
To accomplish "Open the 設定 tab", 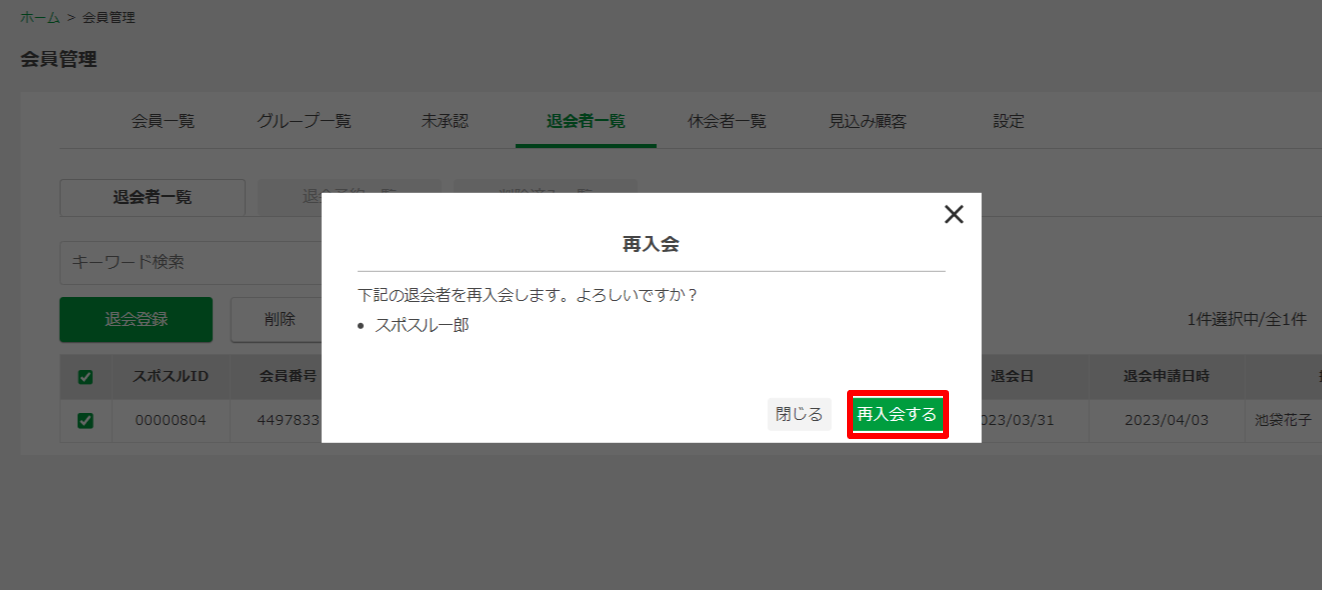I will [x=1009, y=121].
